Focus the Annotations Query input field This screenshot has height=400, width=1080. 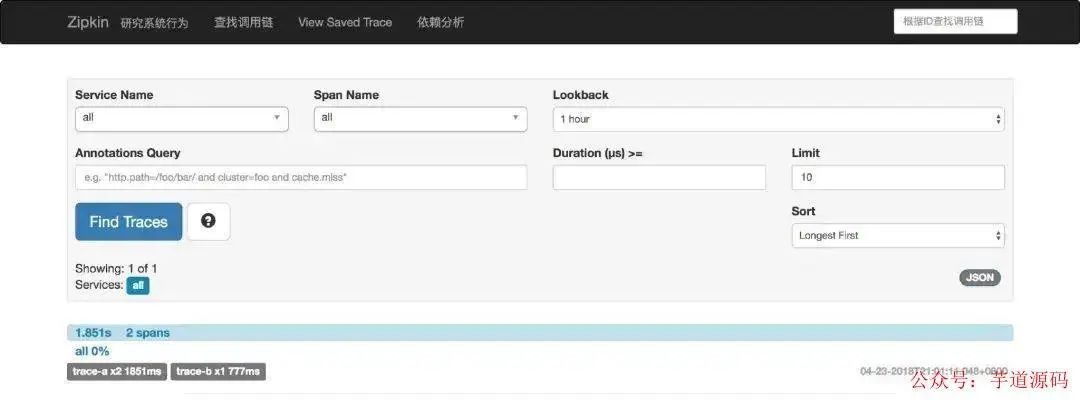coord(301,177)
